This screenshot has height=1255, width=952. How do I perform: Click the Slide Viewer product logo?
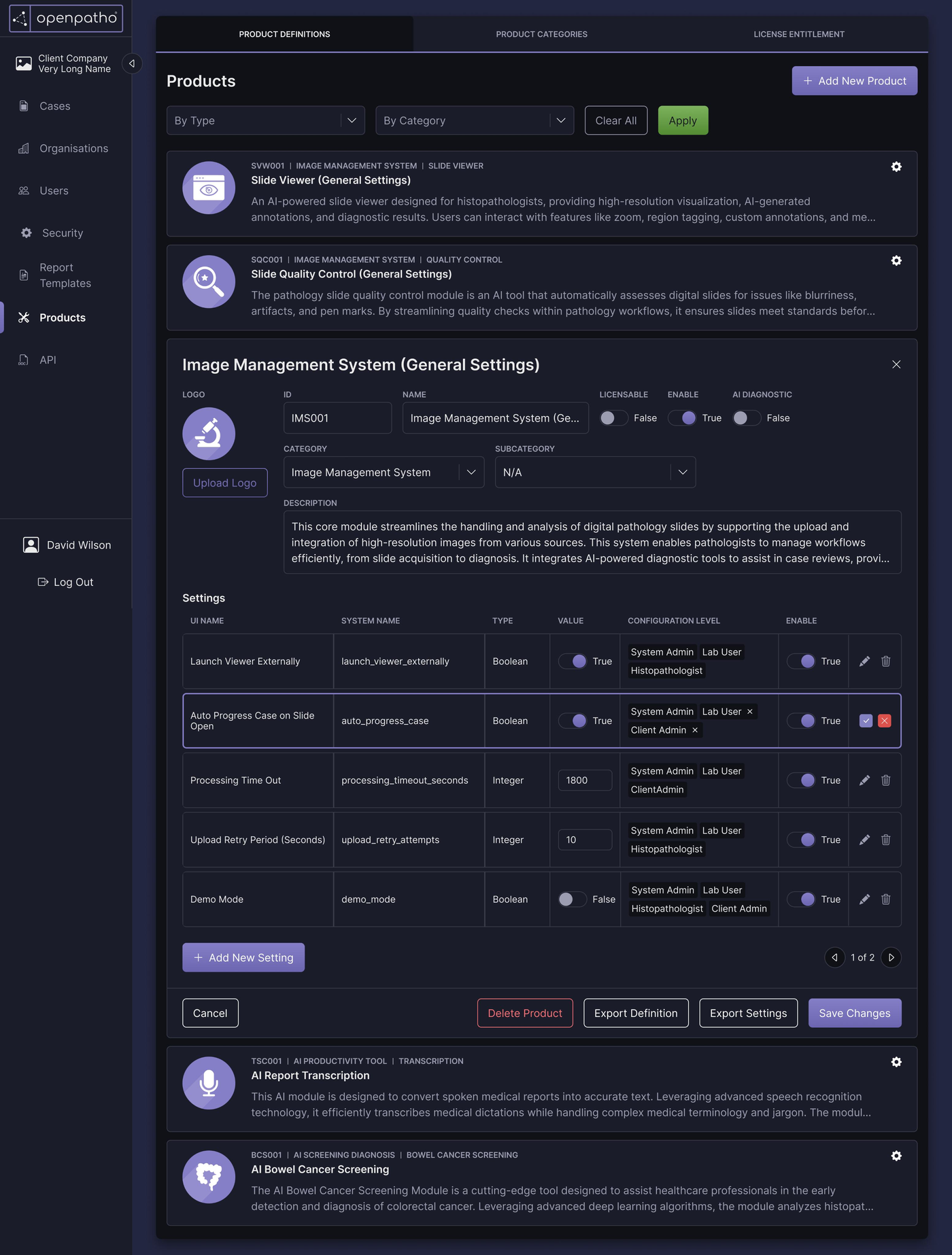[x=209, y=188]
